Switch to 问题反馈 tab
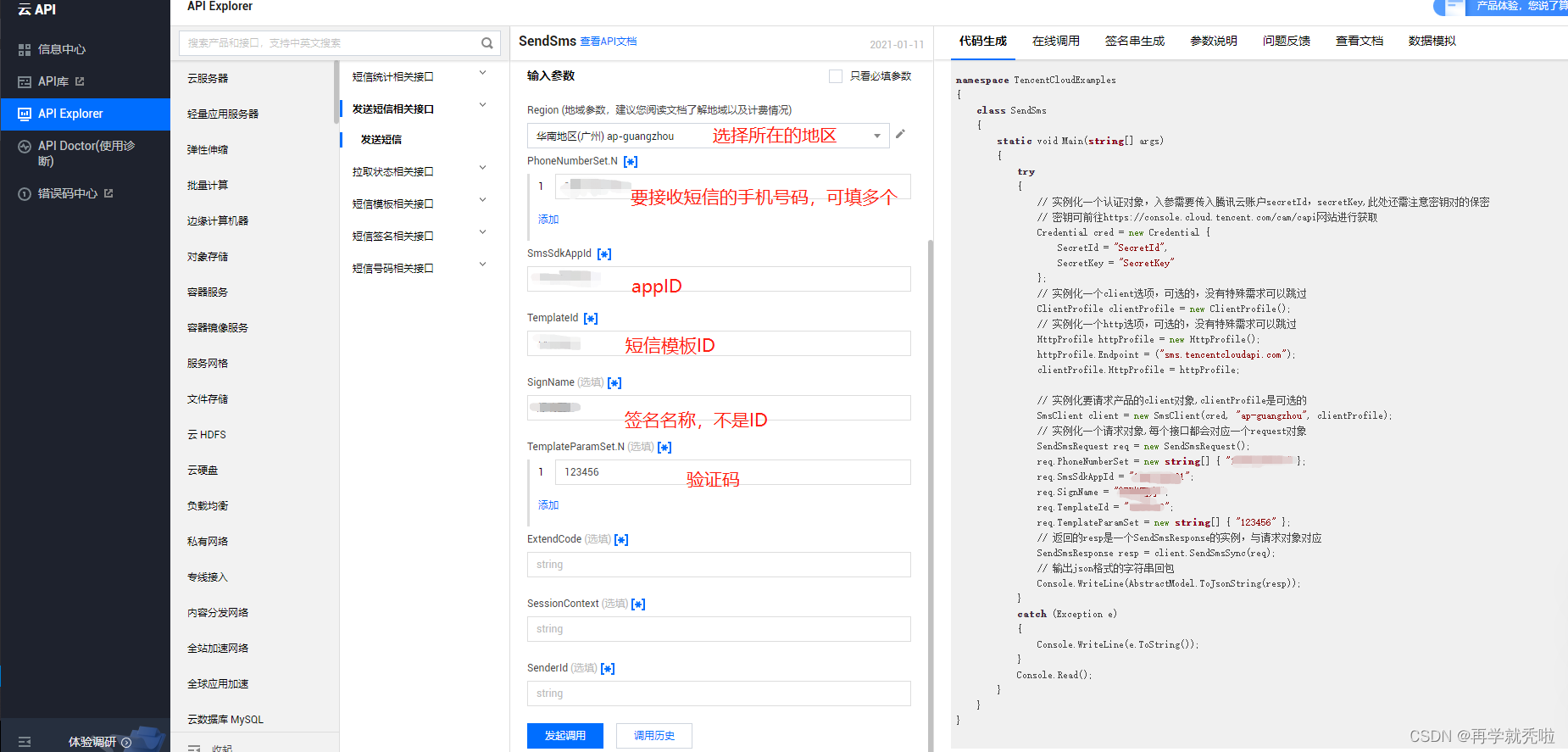The height and width of the screenshot is (752, 1568). tap(1287, 41)
